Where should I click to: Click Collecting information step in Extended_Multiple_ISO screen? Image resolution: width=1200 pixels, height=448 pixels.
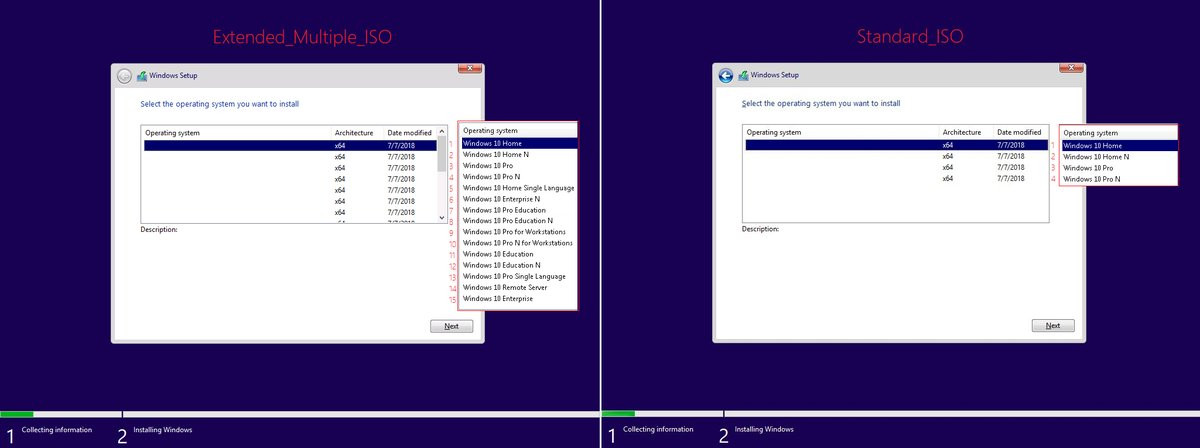[x=57, y=429]
